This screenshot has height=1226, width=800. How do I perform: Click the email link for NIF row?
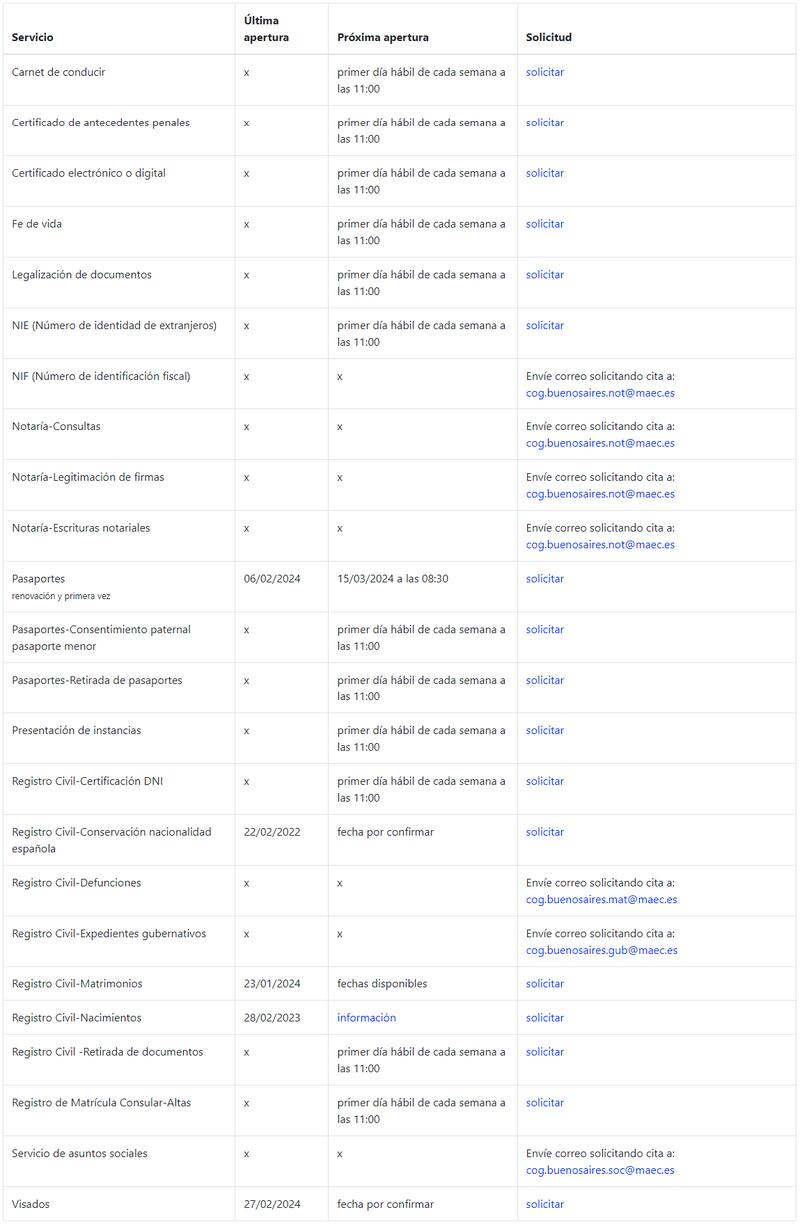(600, 393)
